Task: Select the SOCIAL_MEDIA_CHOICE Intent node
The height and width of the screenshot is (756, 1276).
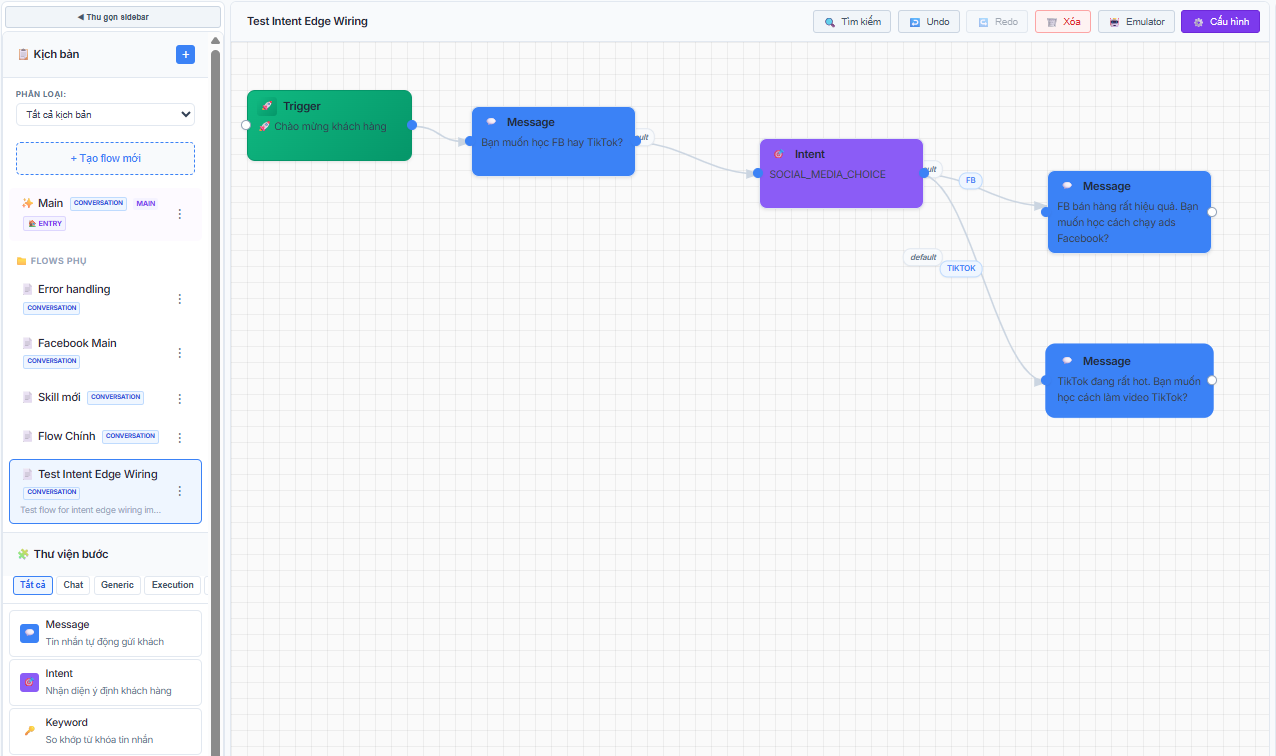Action: pos(841,173)
